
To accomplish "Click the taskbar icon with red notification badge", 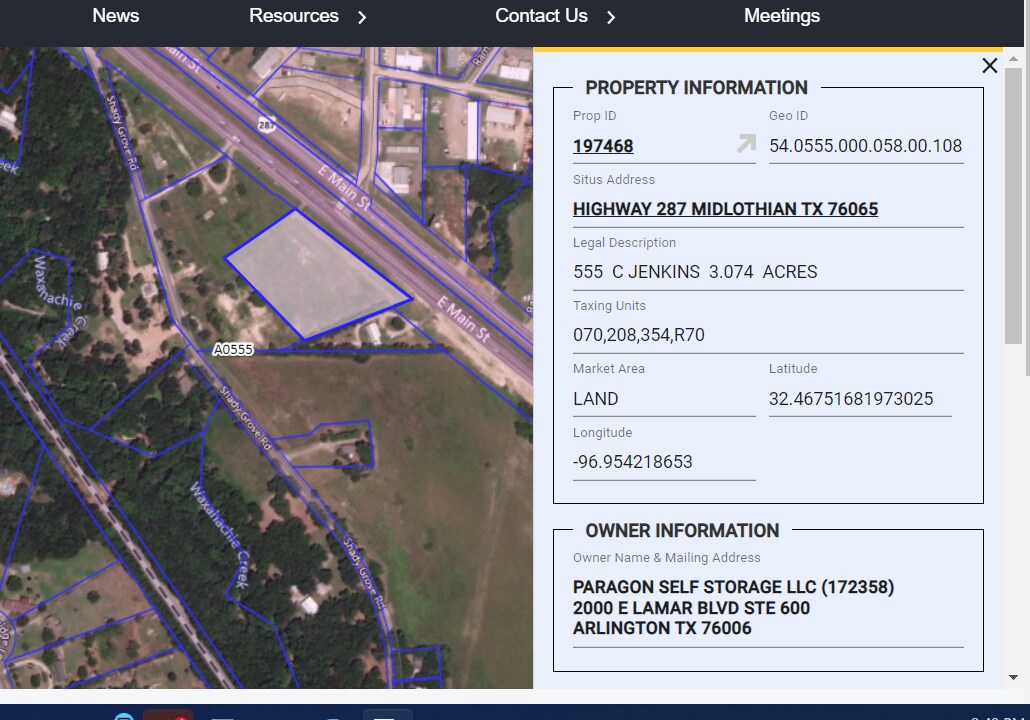I will tap(168, 716).
